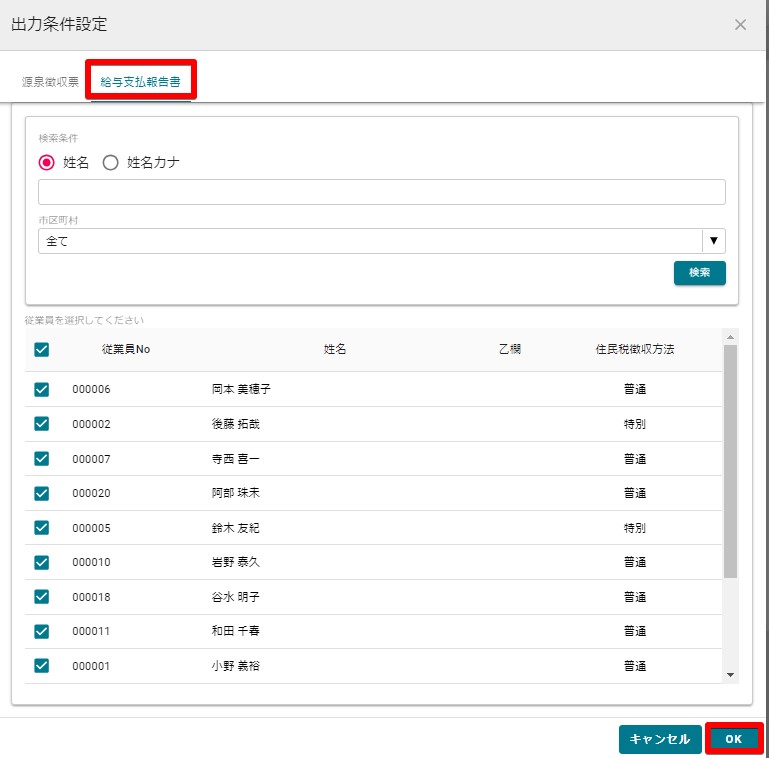This screenshot has width=769, height=758.
Task: Click 普通 in 小野 義裕 row
Action: [x=635, y=666]
